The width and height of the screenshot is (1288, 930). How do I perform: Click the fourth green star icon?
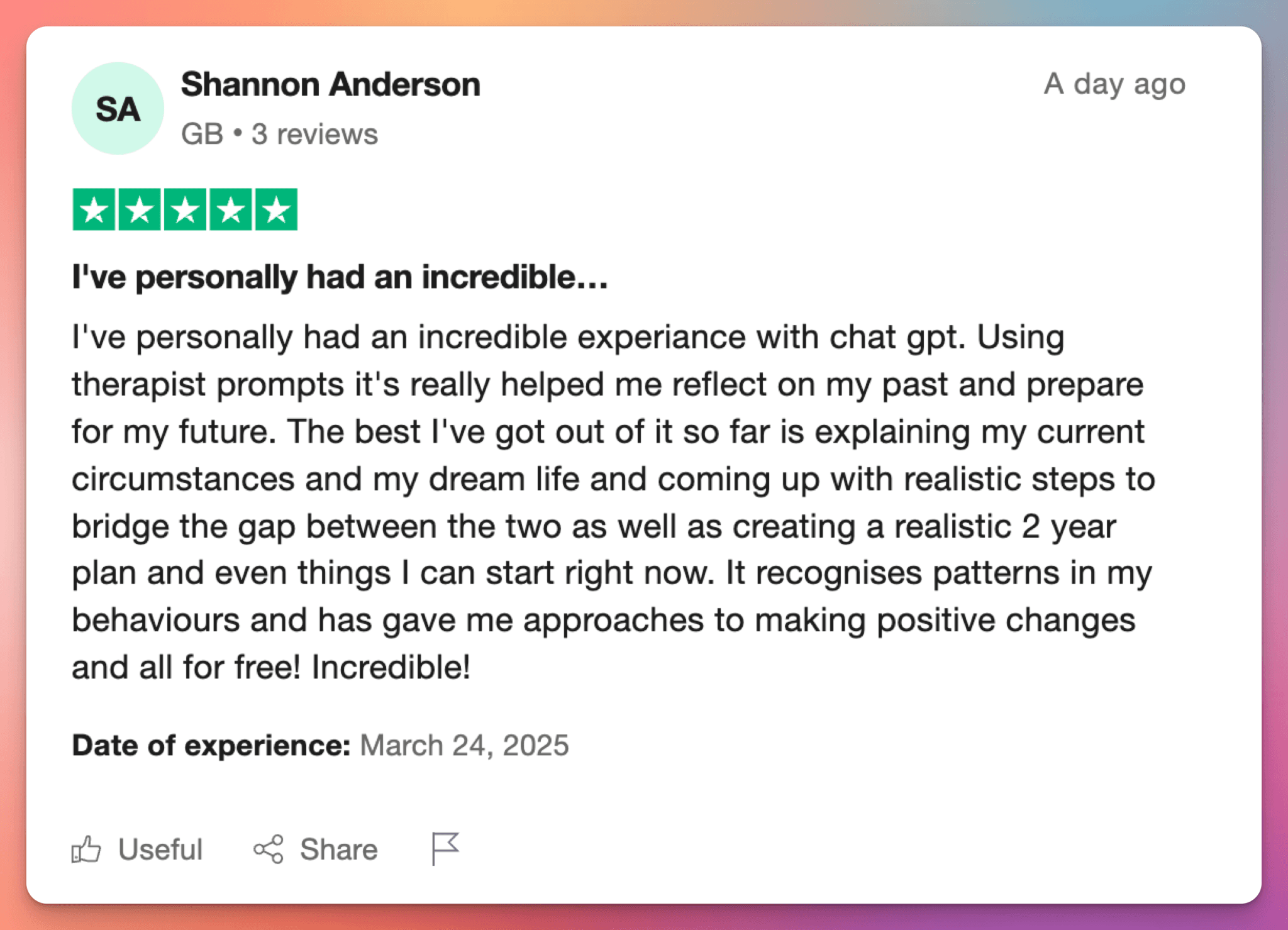click(x=230, y=209)
